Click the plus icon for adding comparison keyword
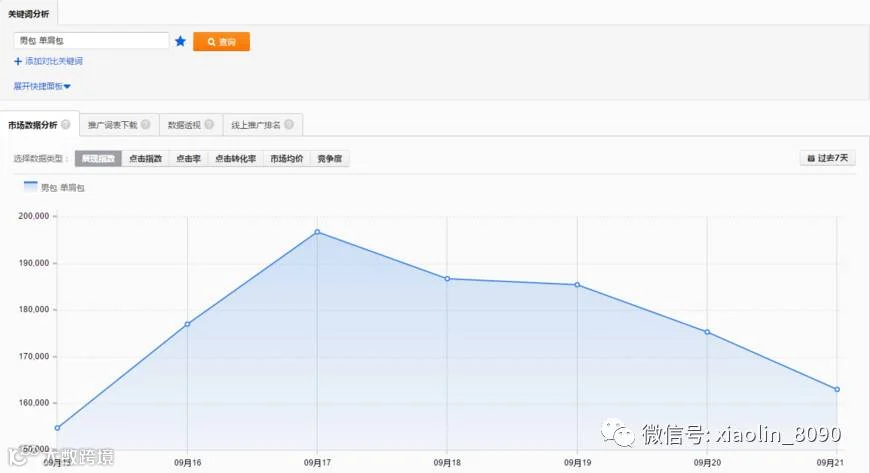 18,61
